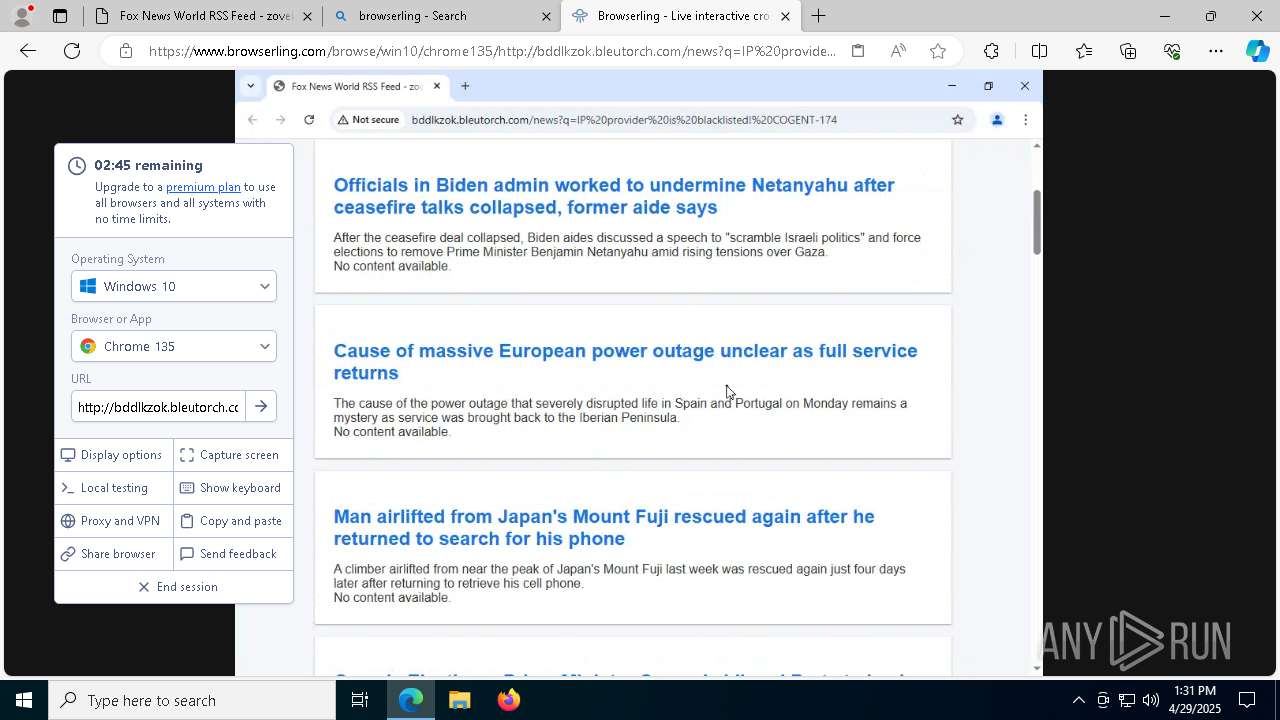
Task: Open the Windows Start menu
Action: [24, 700]
